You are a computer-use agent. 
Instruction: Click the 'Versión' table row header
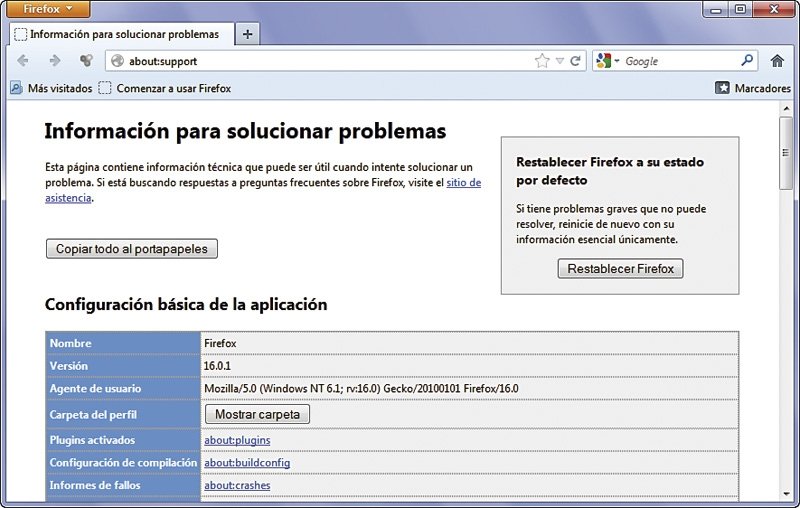pyautogui.click(x=123, y=366)
